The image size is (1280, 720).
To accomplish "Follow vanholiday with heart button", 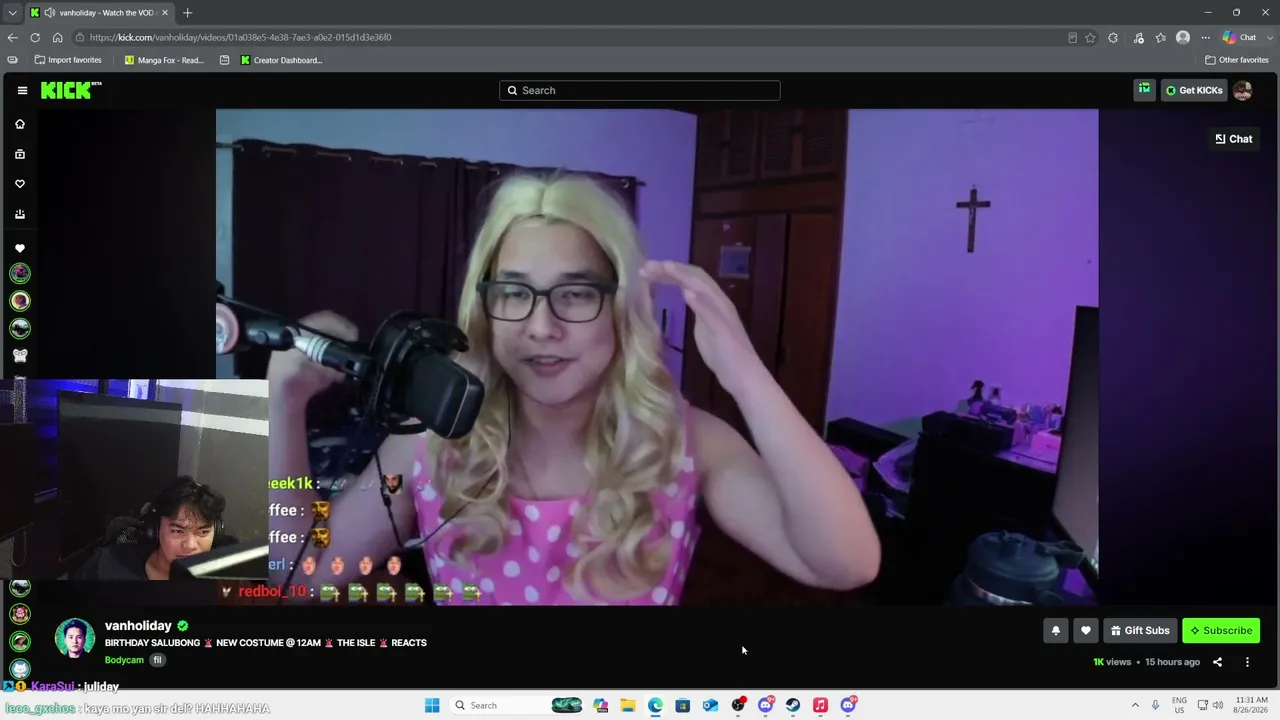I will pos(1085,631).
